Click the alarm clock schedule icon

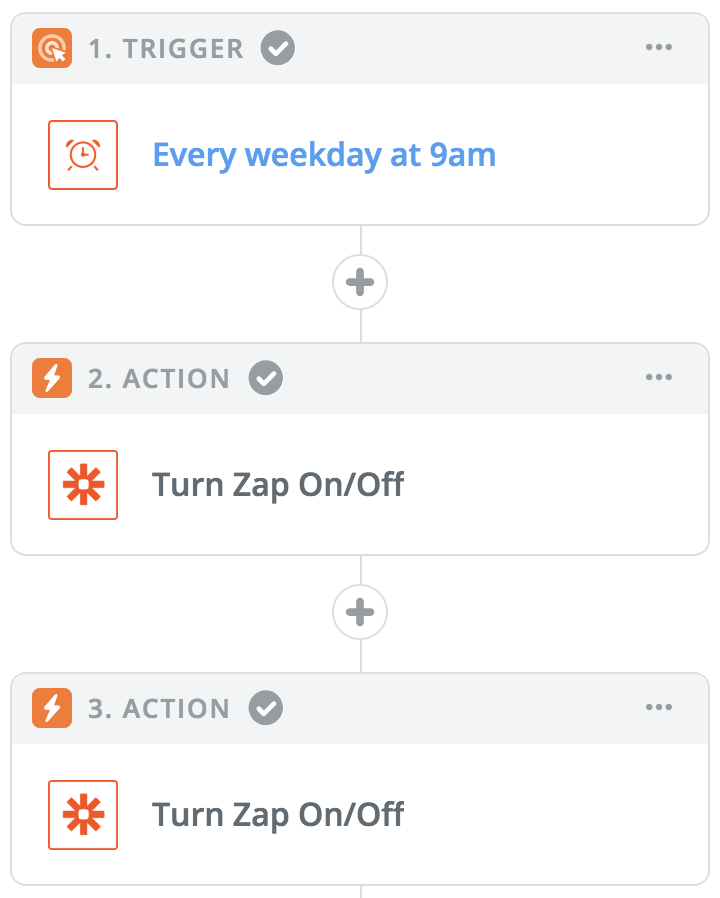83,155
